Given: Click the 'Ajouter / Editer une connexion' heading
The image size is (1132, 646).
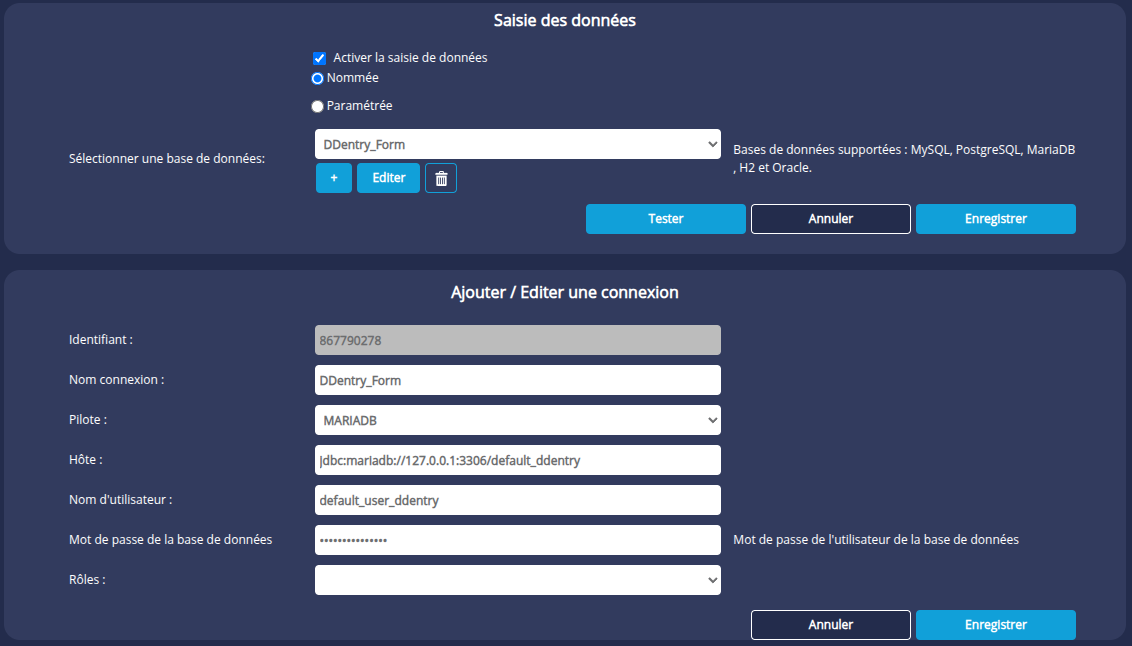Looking at the screenshot, I should (x=565, y=293).
